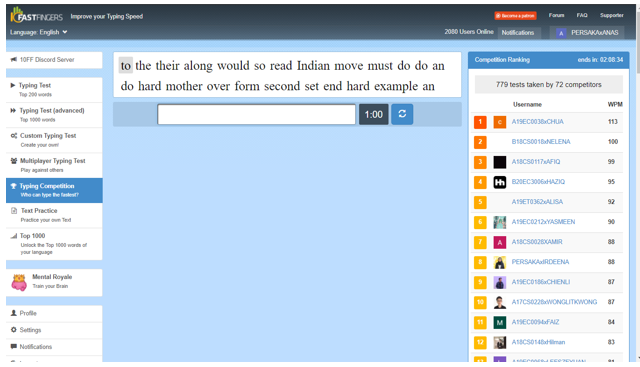Open A19ET0362xALISA profile link
Viewport: 640px width, 367px height.
[537, 202]
